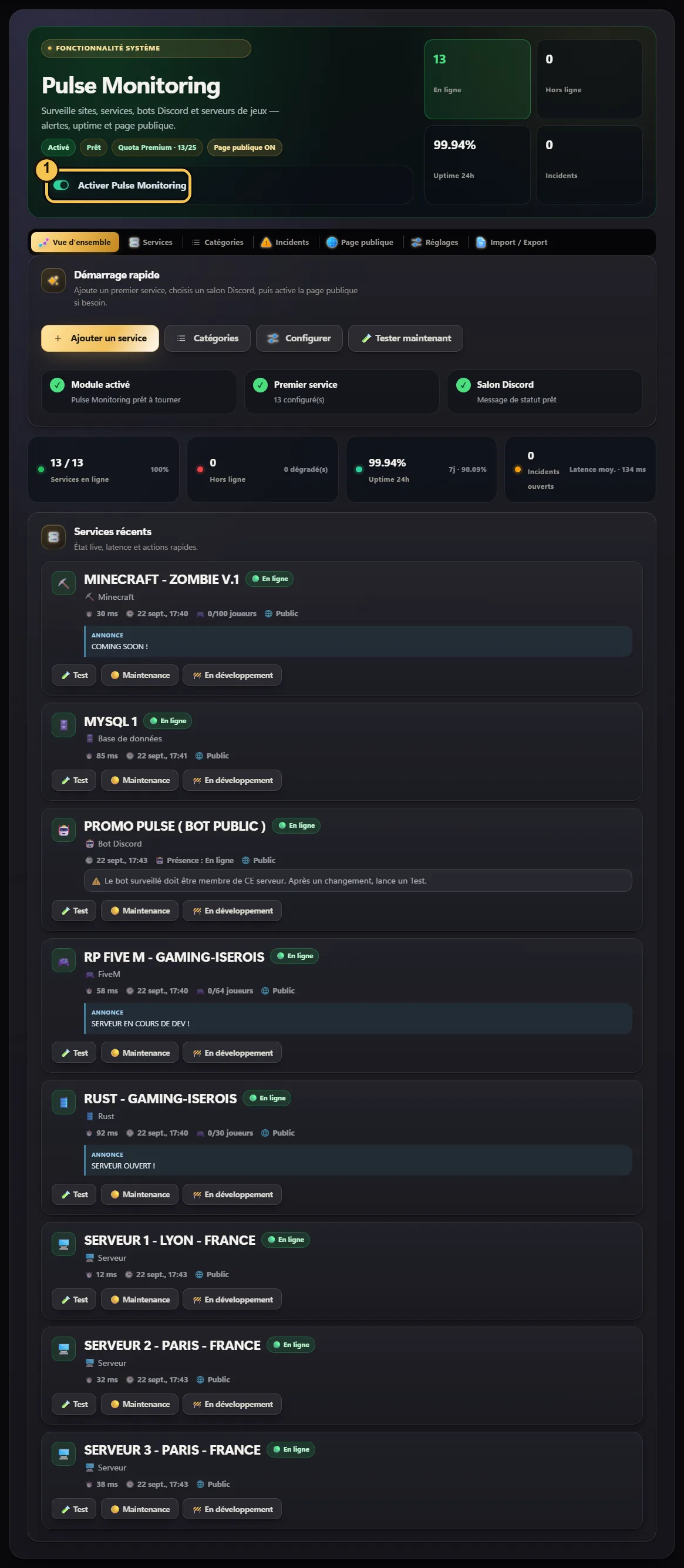Screen dimensions: 684x1568
Task: Click the Rust server icon
Action: click(64, 1102)
